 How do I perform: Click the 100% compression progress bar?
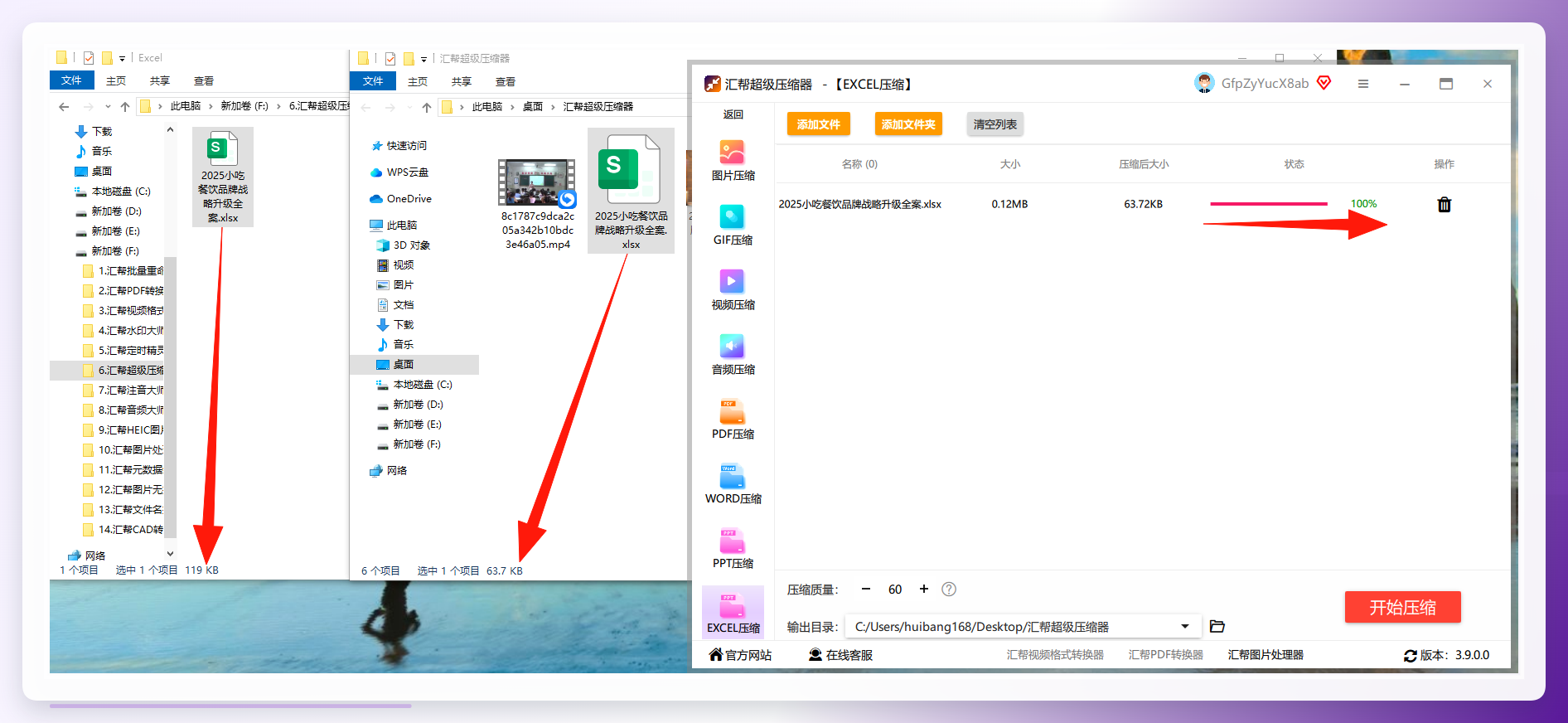[x=1268, y=204]
